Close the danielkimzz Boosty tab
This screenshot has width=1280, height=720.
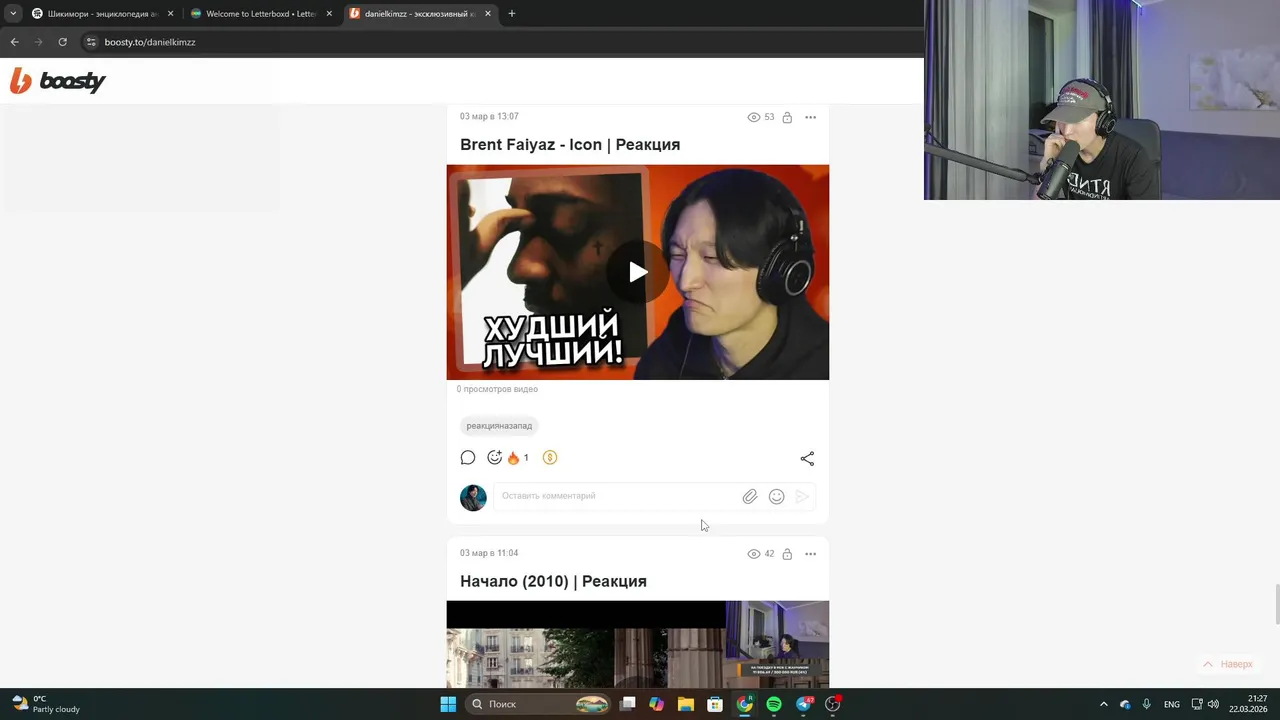[x=488, y=14]
